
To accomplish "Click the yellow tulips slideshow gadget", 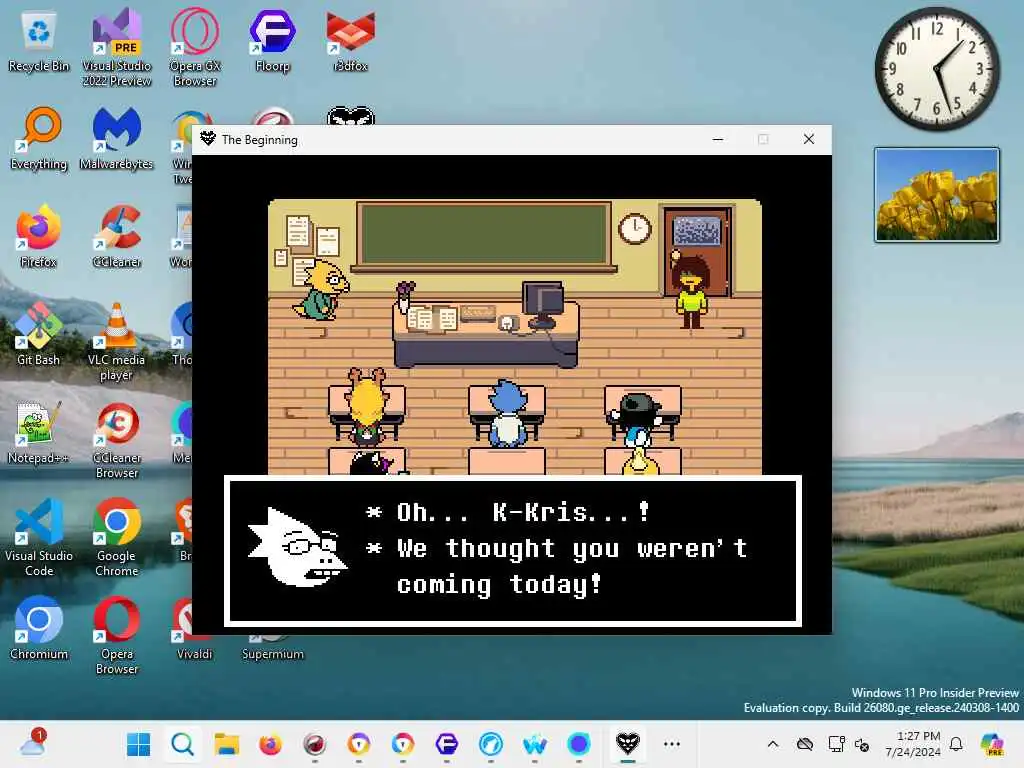I will coord(936,195).
